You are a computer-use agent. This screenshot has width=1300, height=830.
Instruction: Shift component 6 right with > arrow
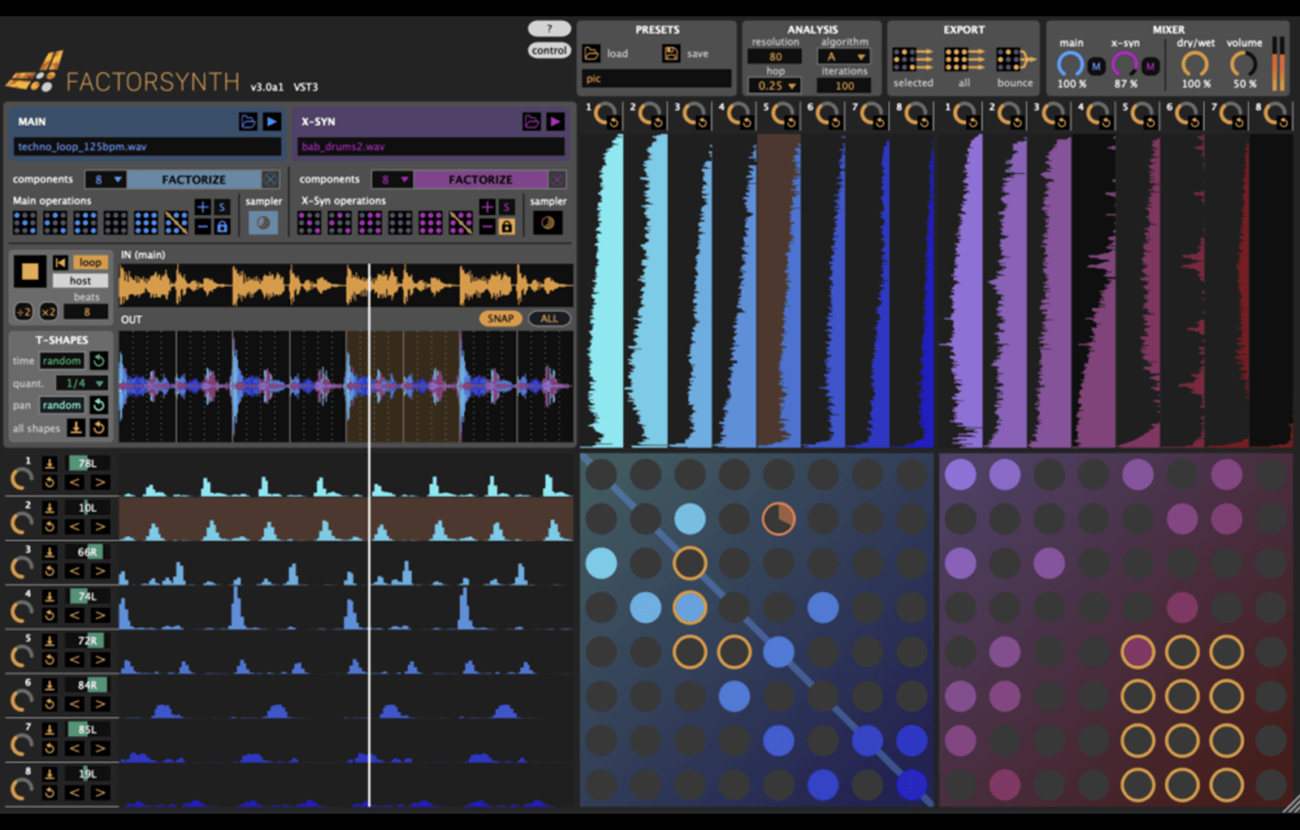click(100, 704)
